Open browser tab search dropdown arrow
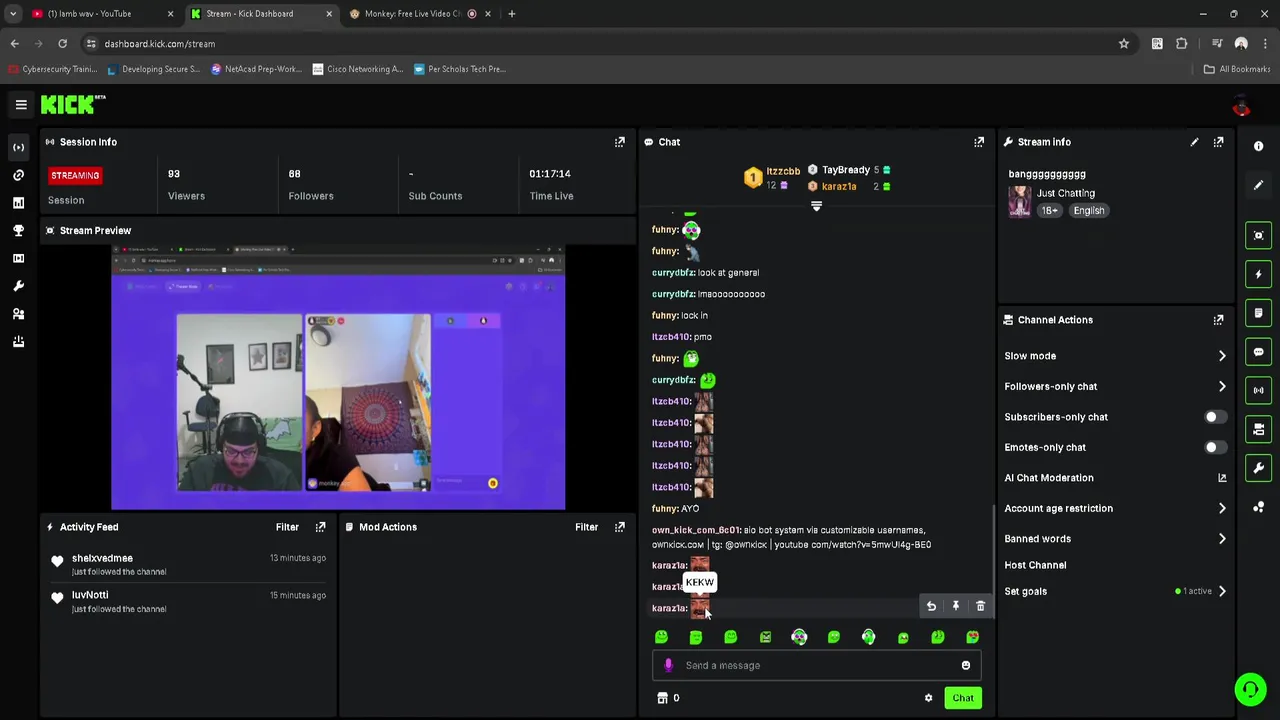This screenshot has width=1280, height=720. point(13,14)
